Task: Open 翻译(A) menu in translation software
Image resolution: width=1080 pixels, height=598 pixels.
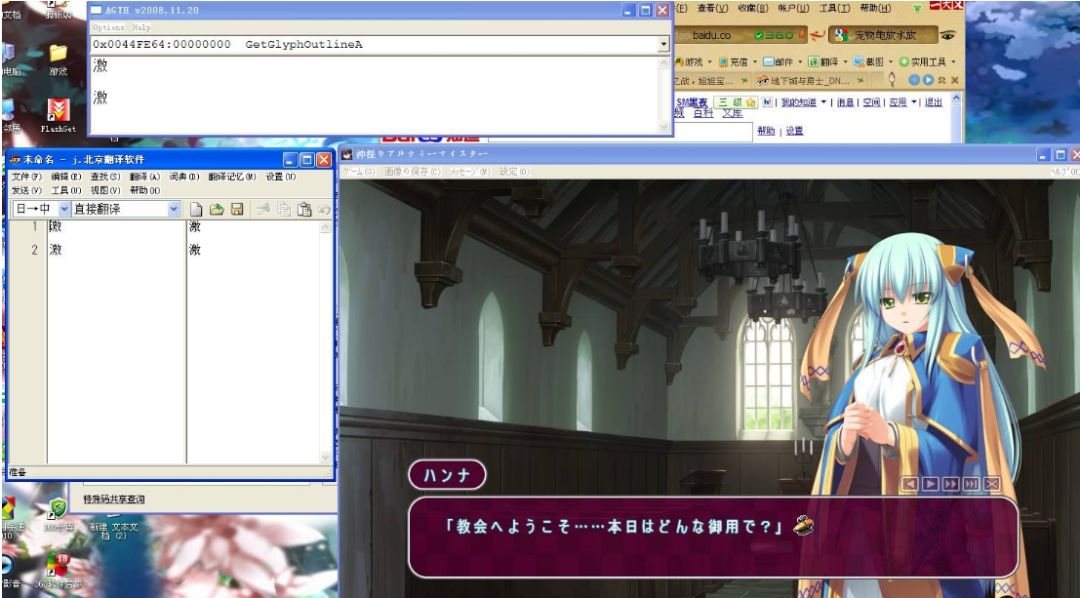Action: coord(144,177)
